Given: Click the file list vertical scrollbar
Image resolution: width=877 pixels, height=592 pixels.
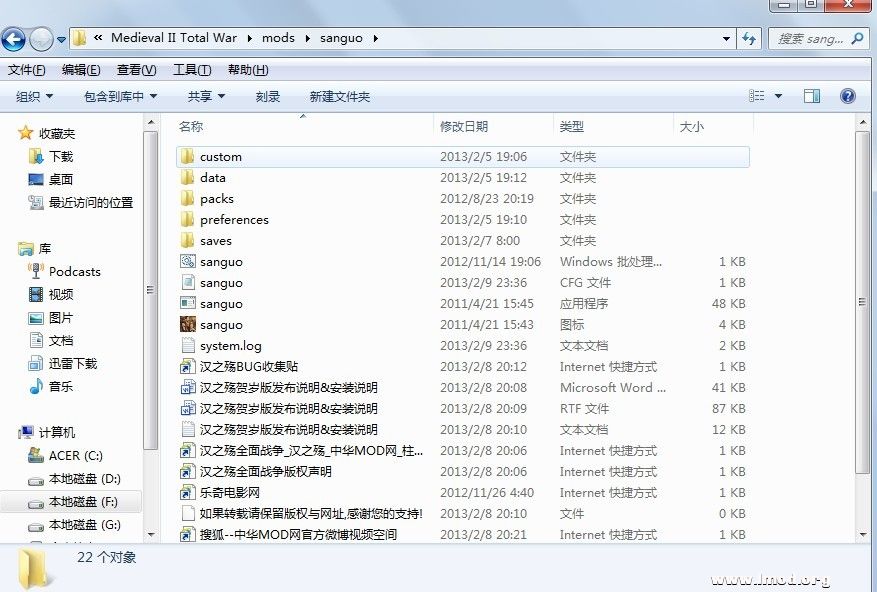Looking at the screenshot, I should [863, 300].
